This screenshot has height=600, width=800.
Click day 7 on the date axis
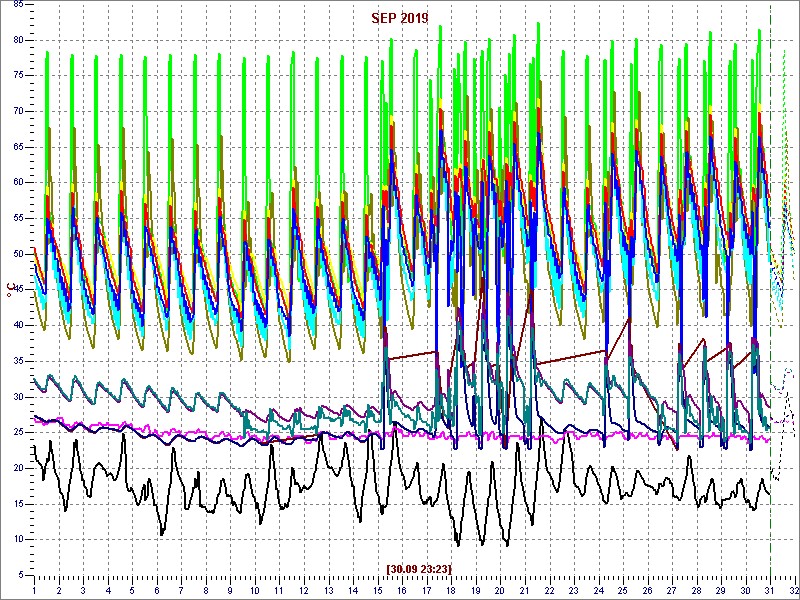(181, 591)
